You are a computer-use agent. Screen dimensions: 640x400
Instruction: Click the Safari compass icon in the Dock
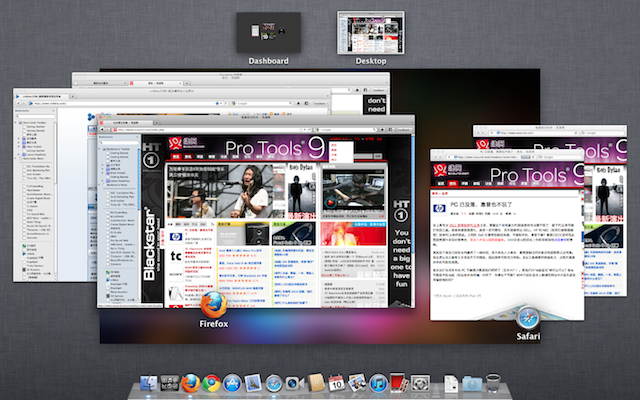(274, 384)
